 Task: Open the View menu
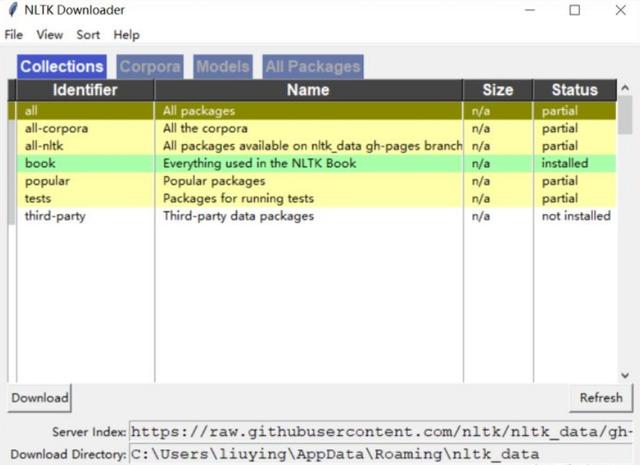tap(49, 35)
